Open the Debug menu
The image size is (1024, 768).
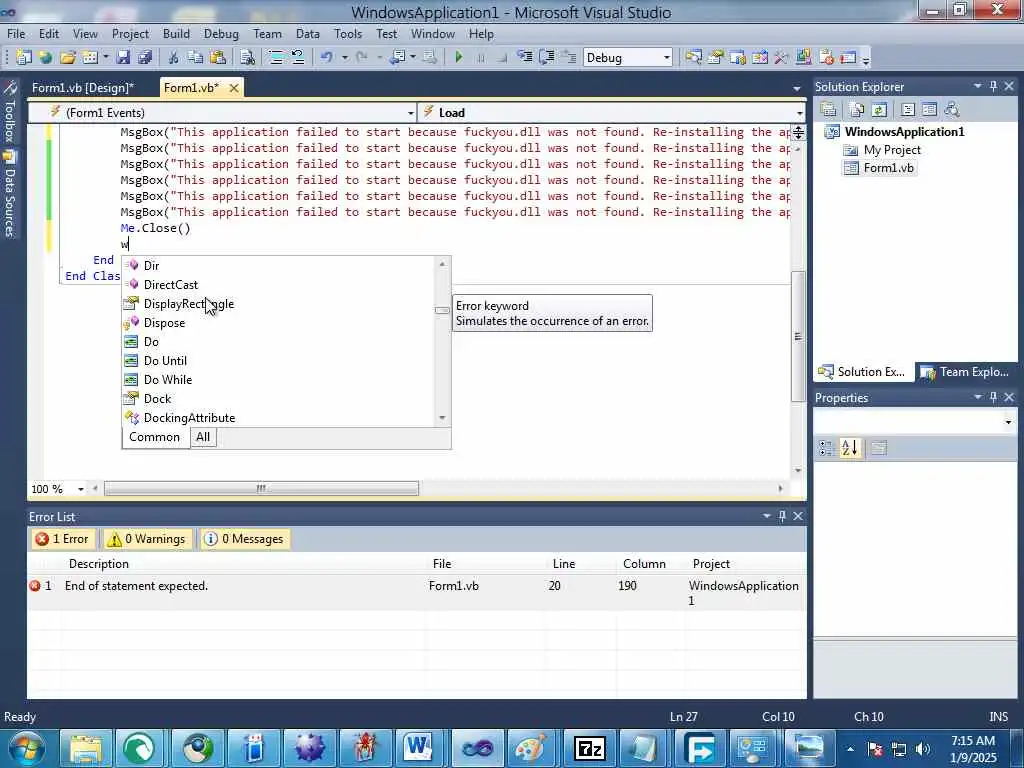[x=221, y=34]
